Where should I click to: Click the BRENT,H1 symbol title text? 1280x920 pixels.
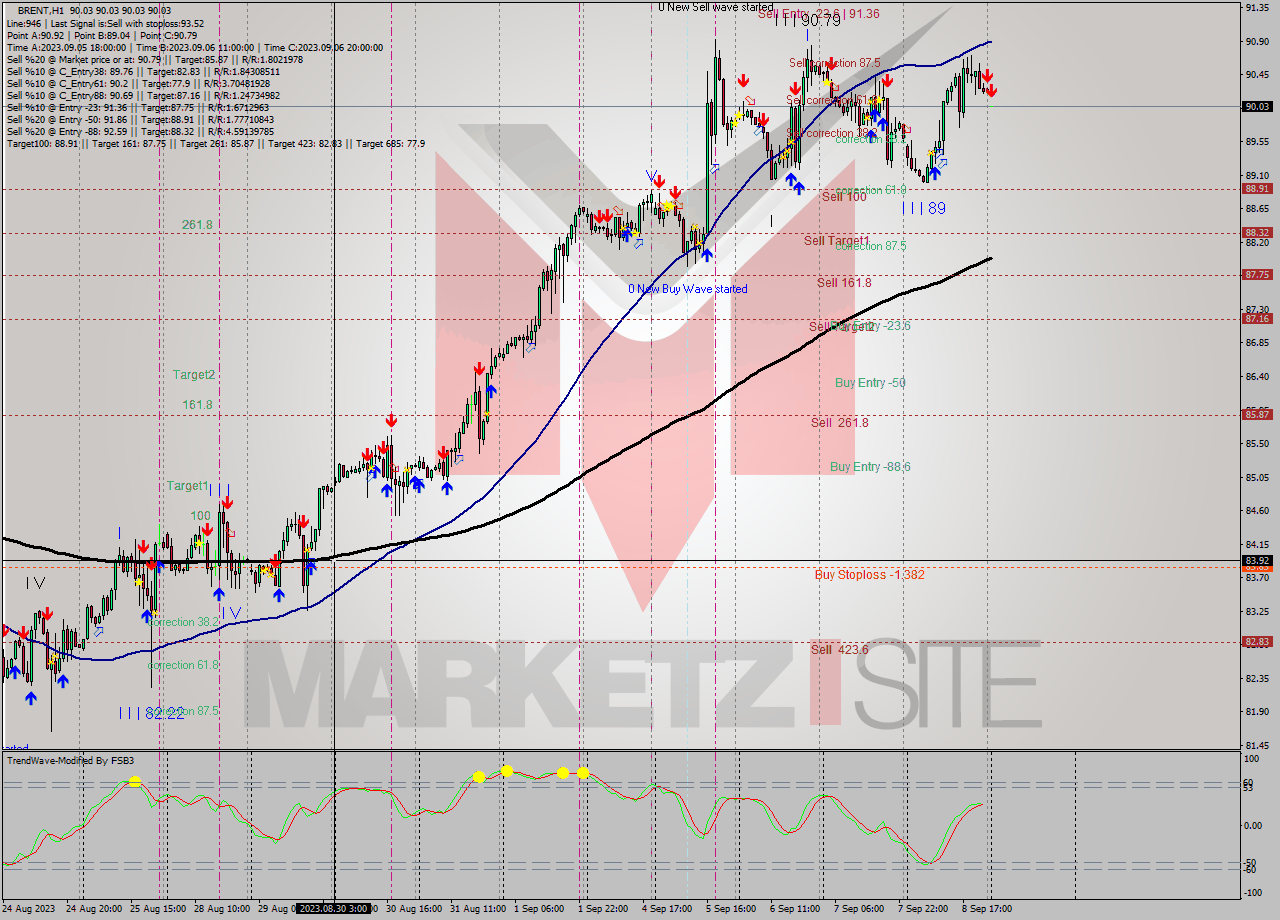[43, 10]
